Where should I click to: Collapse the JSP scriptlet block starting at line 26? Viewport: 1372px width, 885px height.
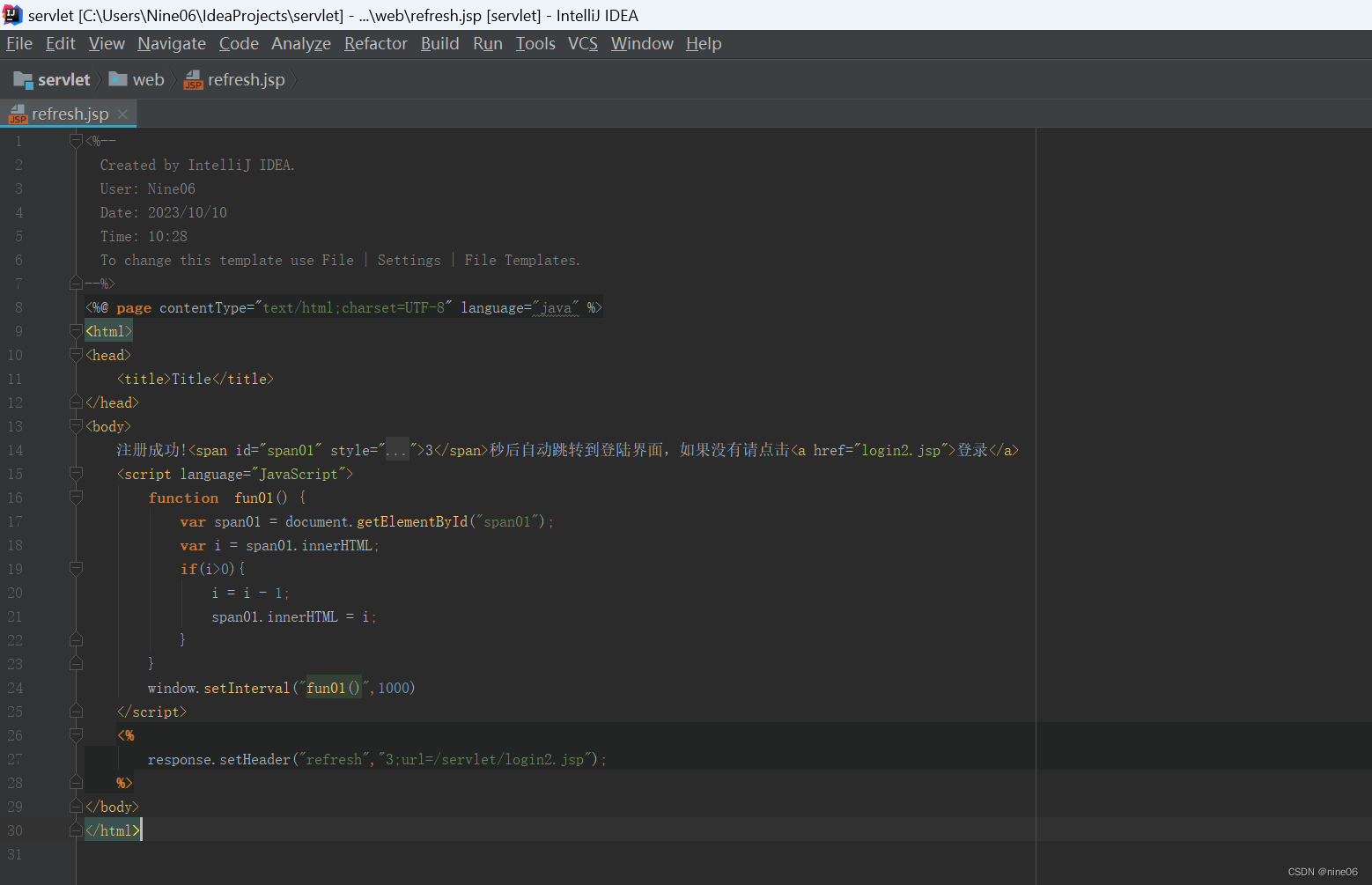[x=76, y=735]
